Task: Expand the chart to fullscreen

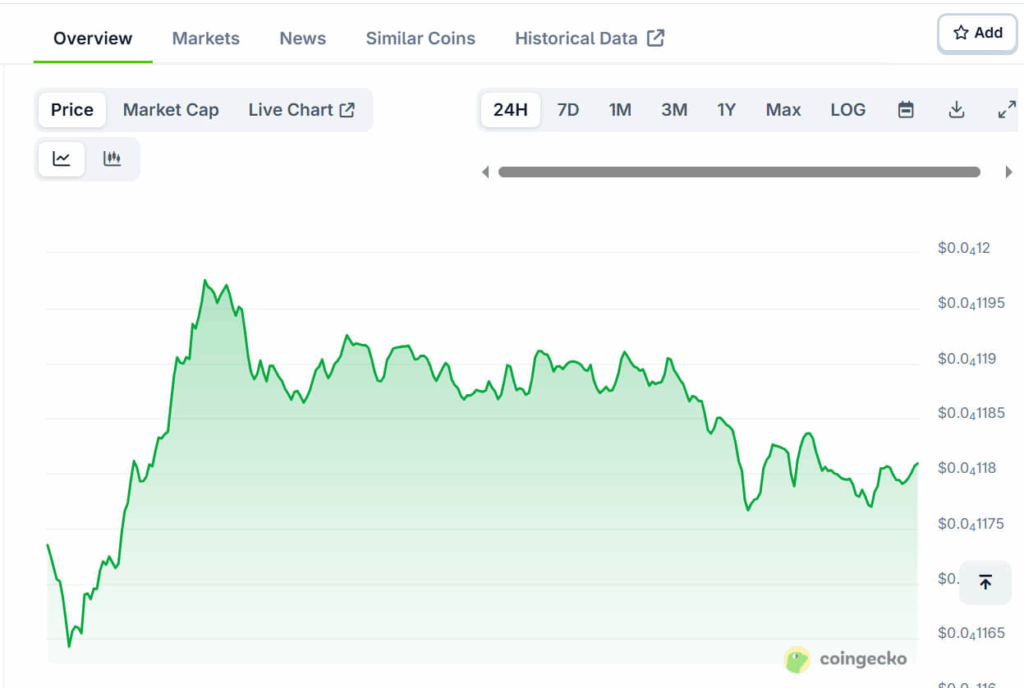Action: pos(1006,110)
